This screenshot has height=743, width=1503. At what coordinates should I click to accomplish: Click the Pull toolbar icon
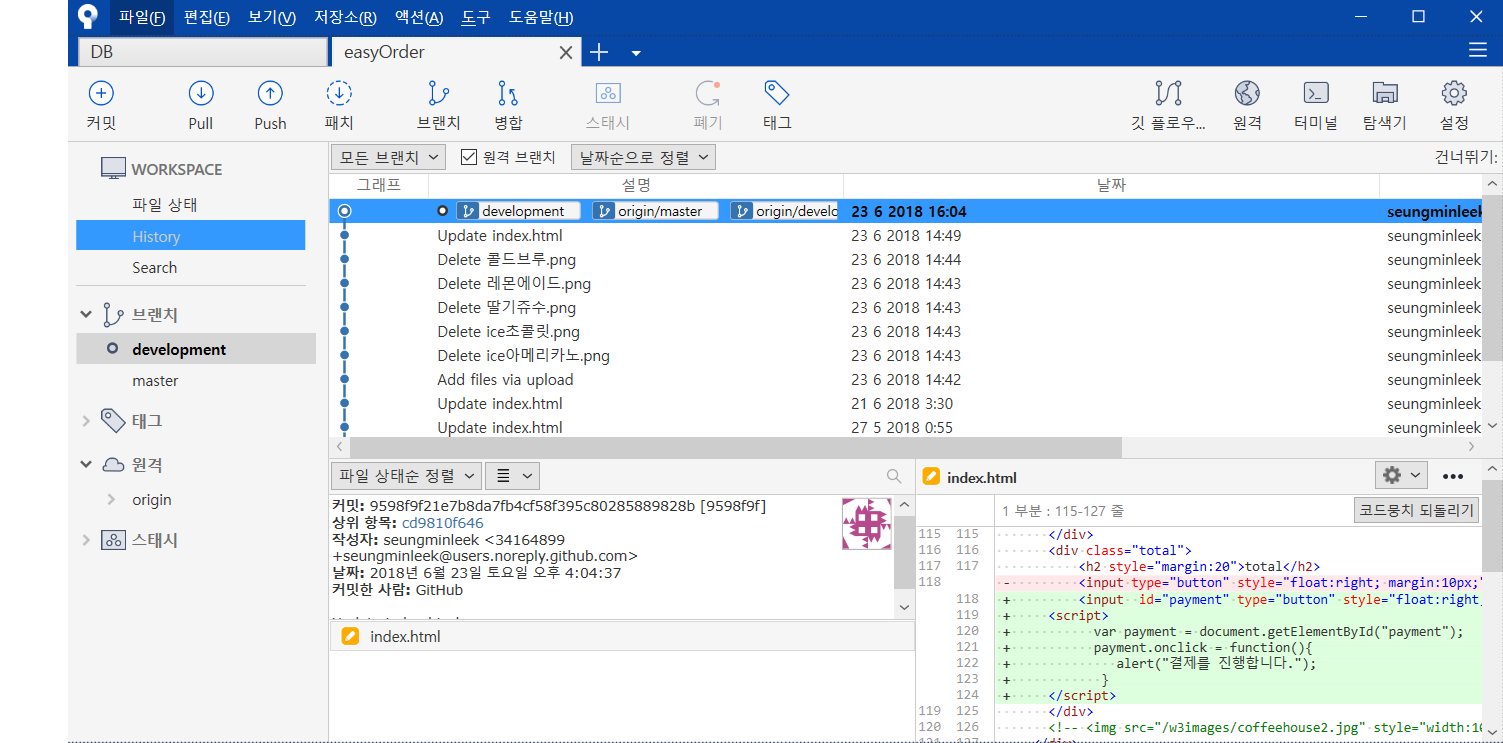tap(201, 94)
